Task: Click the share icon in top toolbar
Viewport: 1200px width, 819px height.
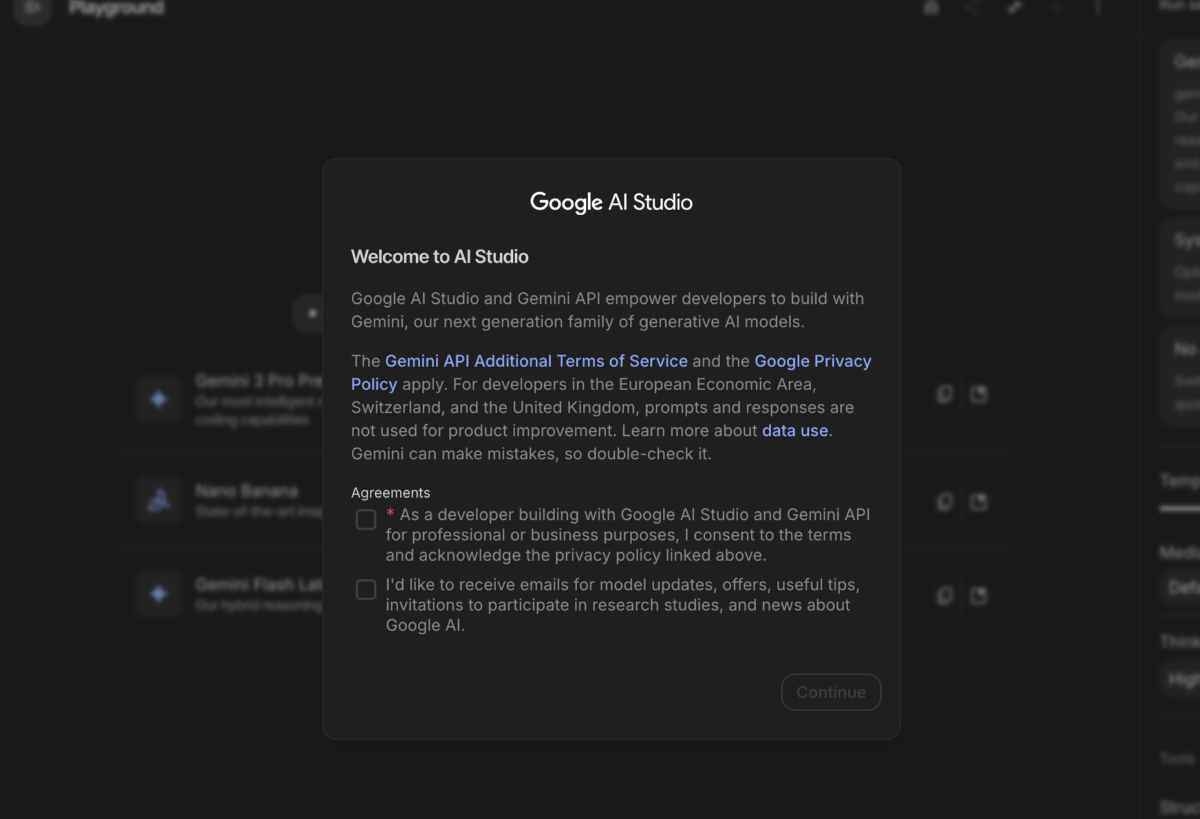Action: [x=972, y=8]
